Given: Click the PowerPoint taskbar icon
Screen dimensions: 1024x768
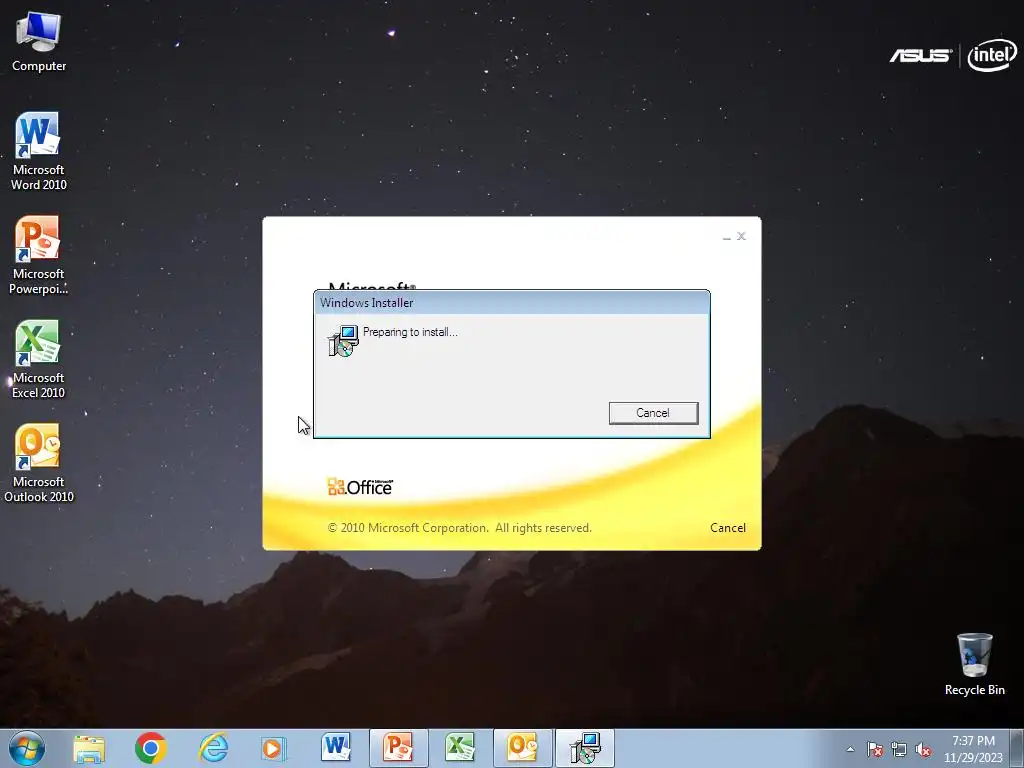Looking at the screenshot, I should (x=398, y=748).
